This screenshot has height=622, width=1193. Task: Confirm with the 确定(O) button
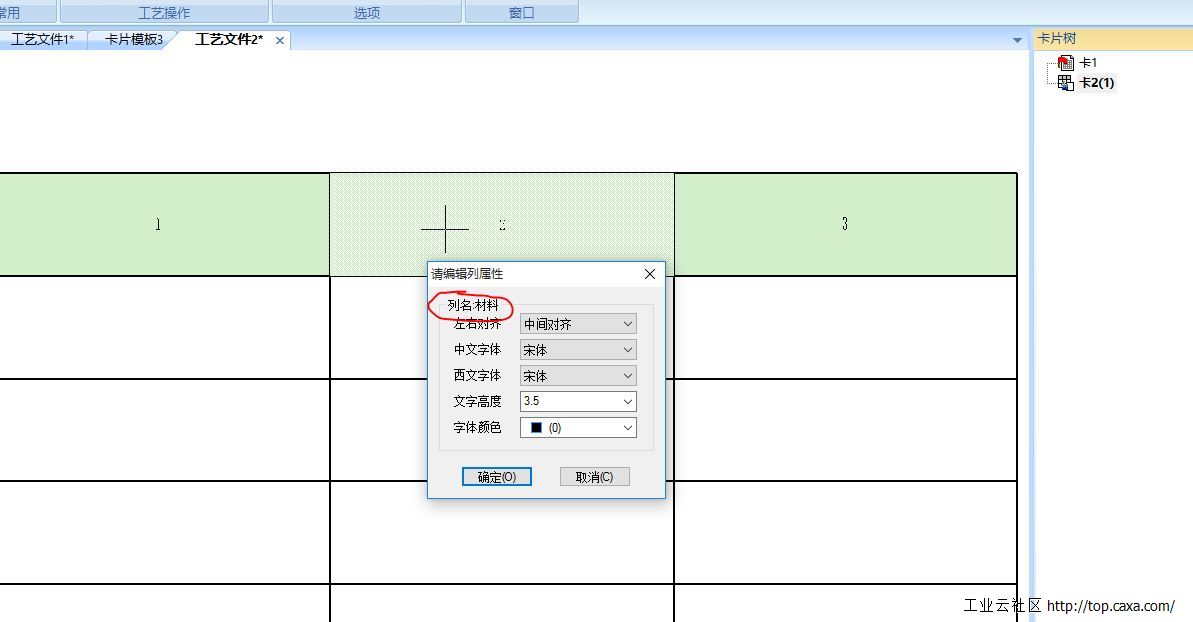click(x=497, y=477)
